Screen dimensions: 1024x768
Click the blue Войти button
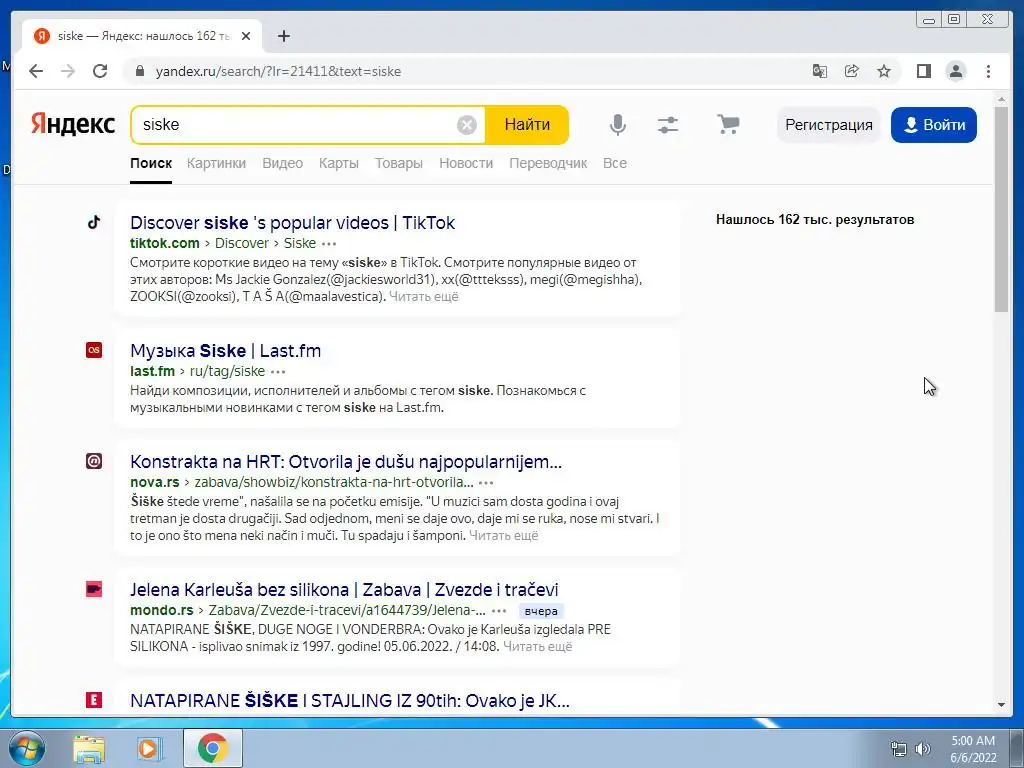click(x=934, y=125)
